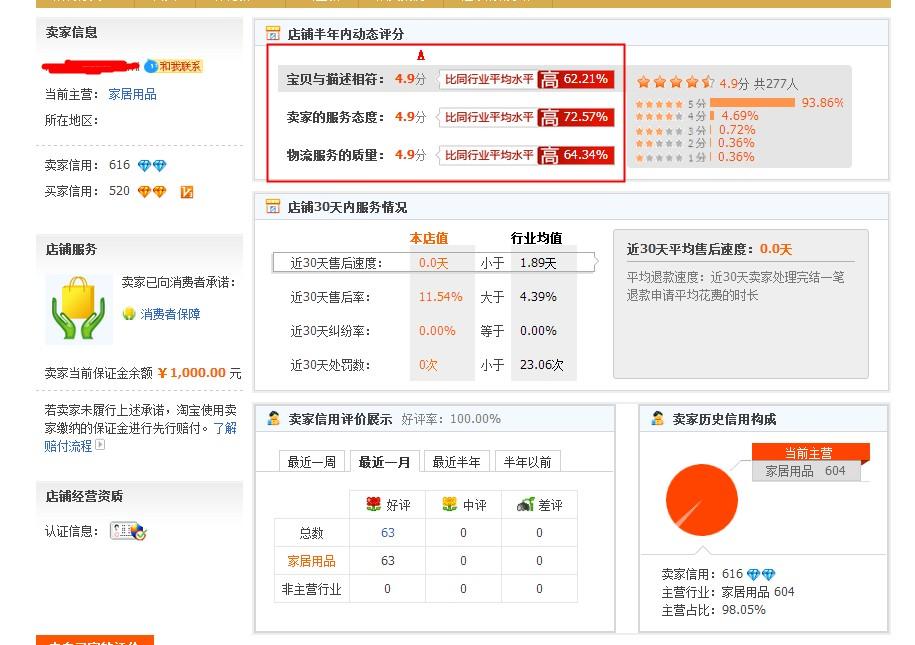This screenshot has height=645, width=915.
Task: Click the orange badge icon after buyer credit diamonds
Action: 187,191
